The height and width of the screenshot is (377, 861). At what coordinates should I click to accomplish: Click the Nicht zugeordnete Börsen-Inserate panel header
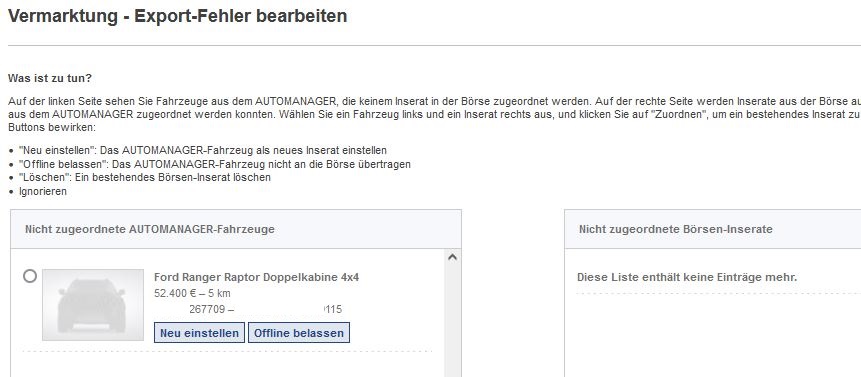click(713, 229)
